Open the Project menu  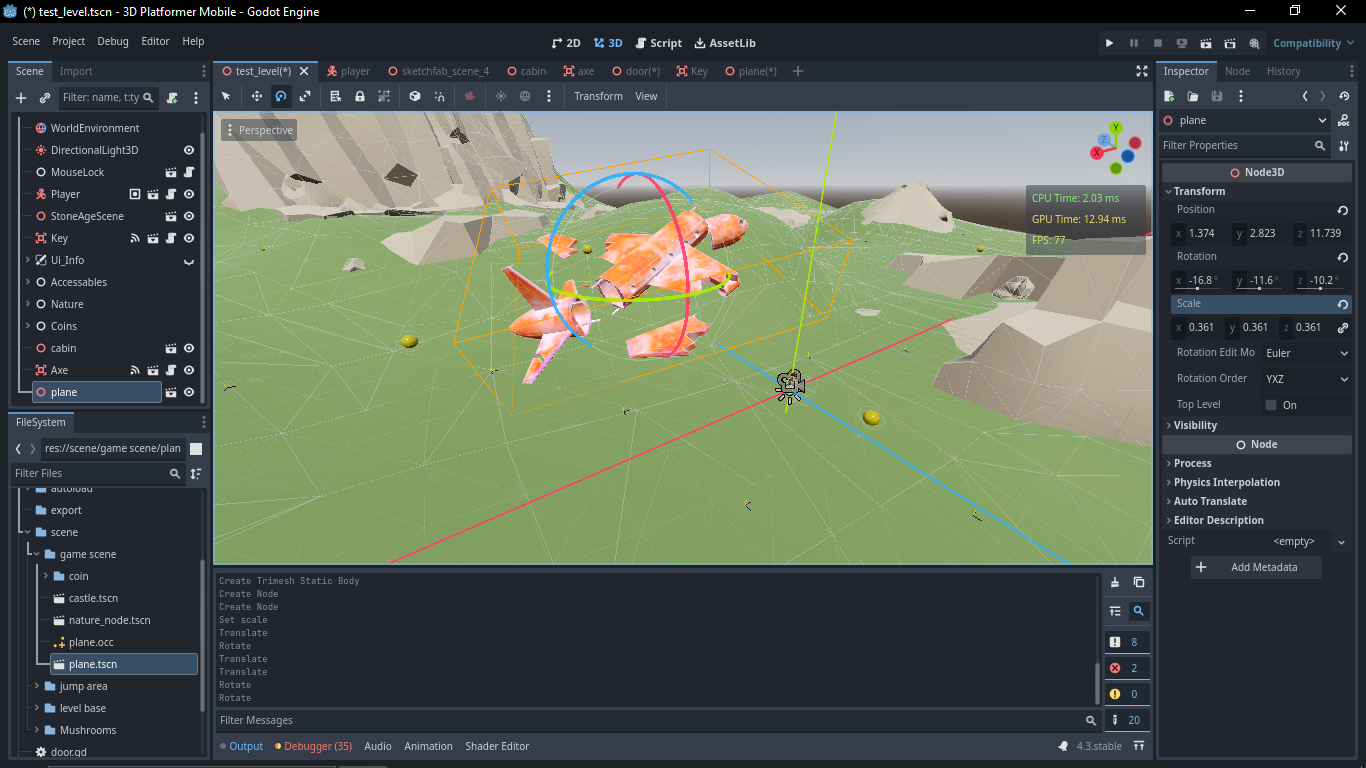(69, 41)
